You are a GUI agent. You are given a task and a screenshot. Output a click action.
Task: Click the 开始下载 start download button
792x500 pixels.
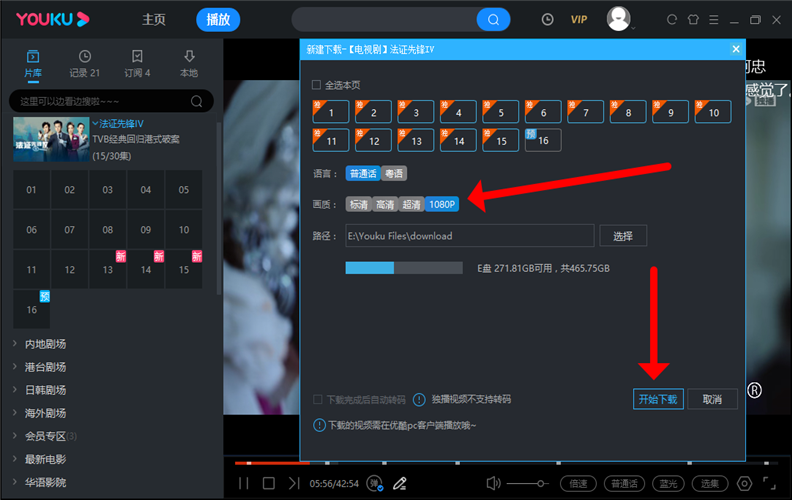pyautogui.click(x=657, y=399)
